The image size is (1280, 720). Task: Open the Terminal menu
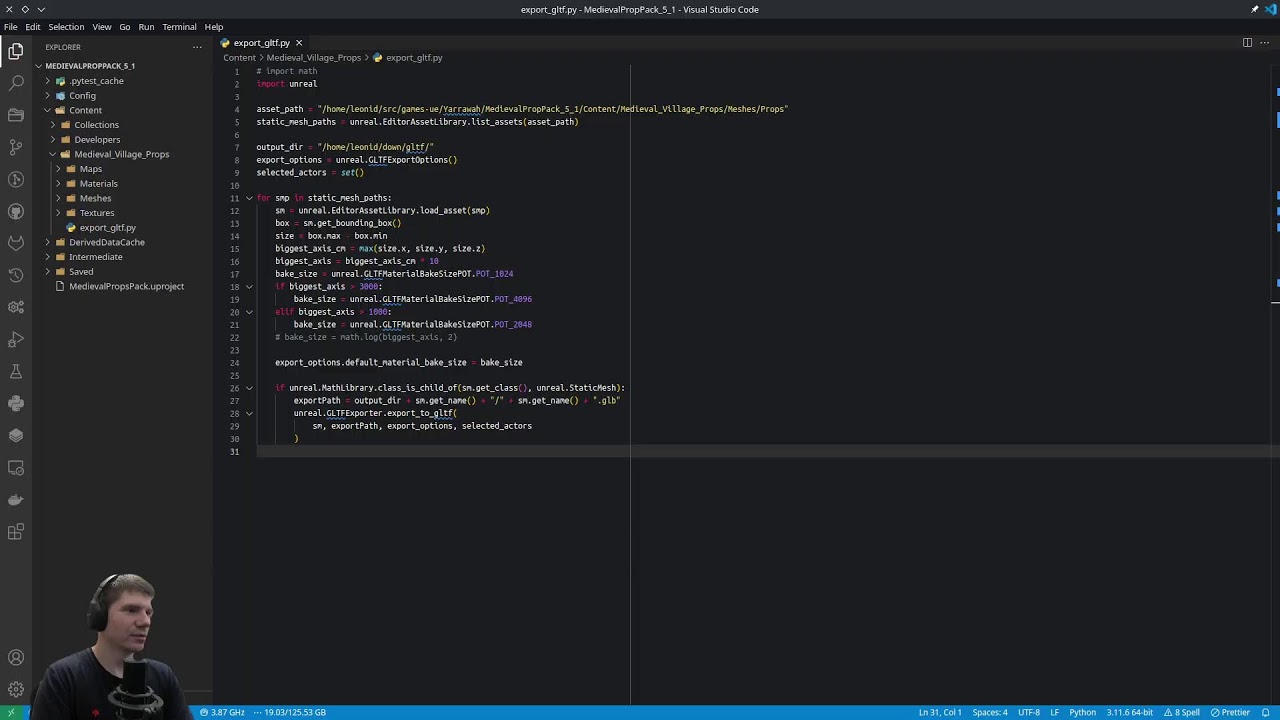[x=179, y=27]
